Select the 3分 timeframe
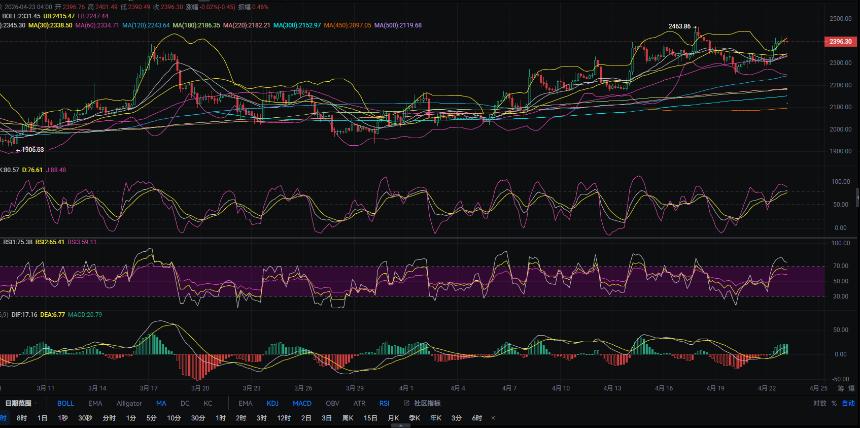 (456, 418)
